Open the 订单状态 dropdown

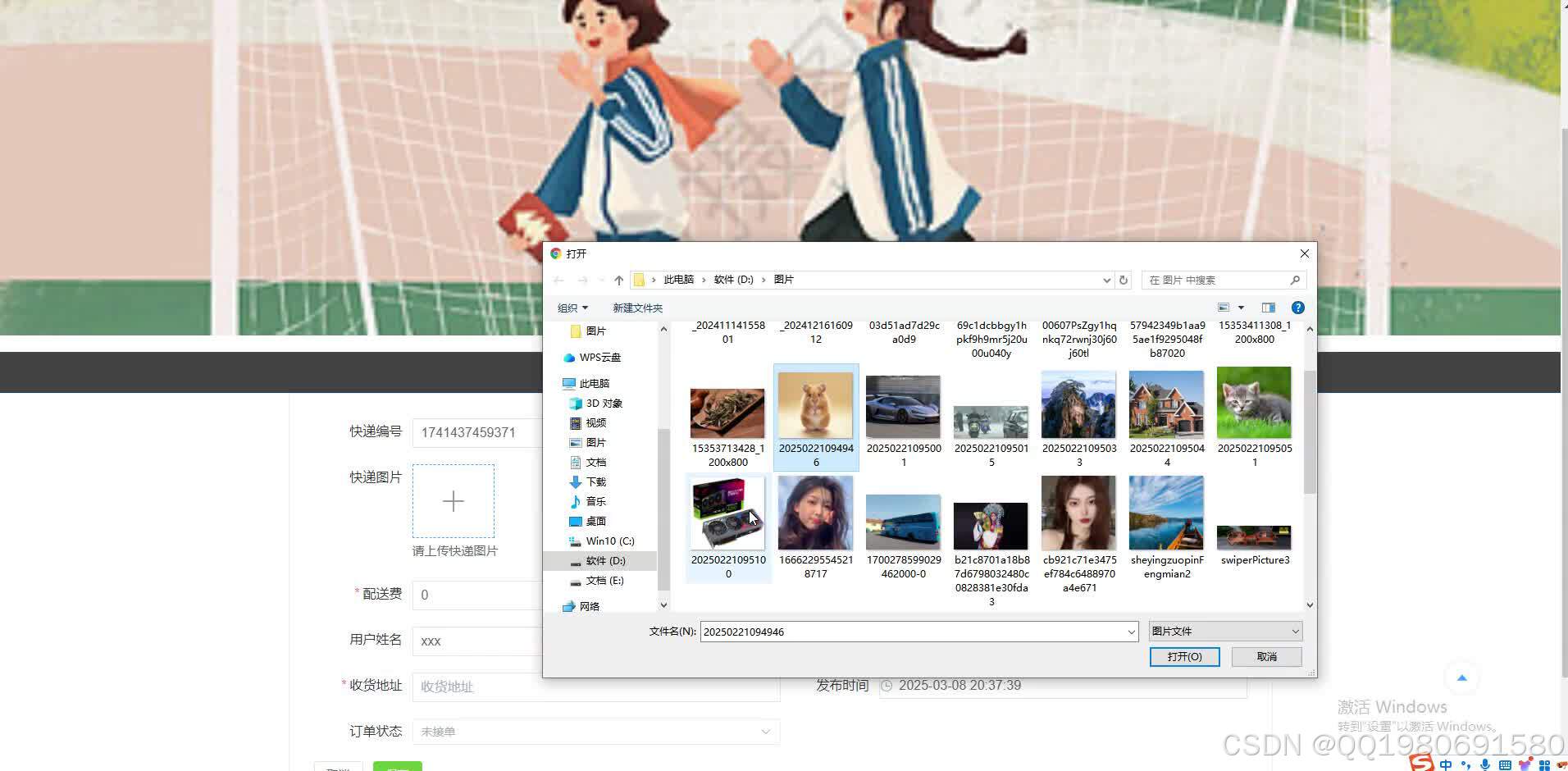click(596, 732)
